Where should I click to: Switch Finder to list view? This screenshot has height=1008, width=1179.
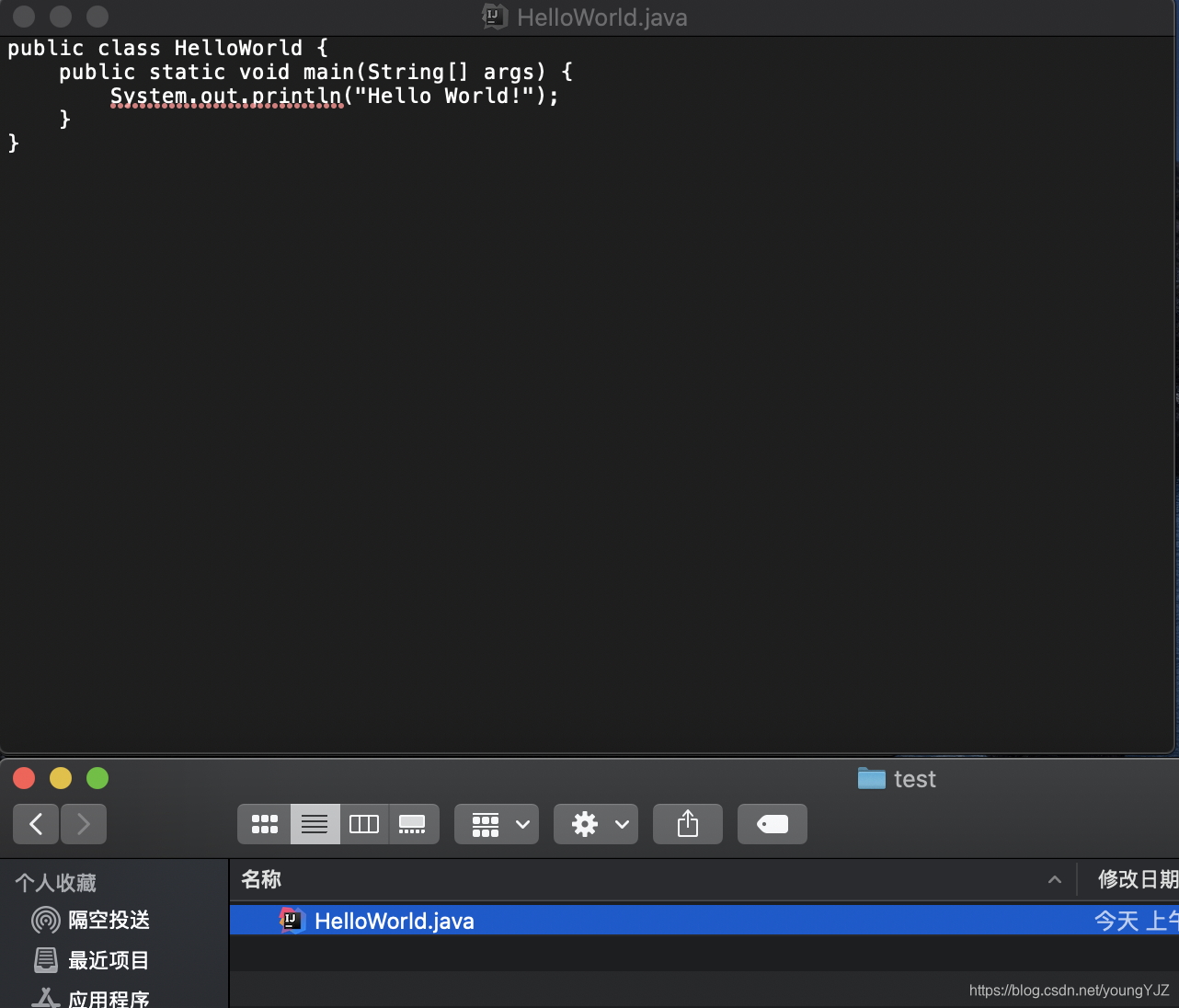[315, 824]
